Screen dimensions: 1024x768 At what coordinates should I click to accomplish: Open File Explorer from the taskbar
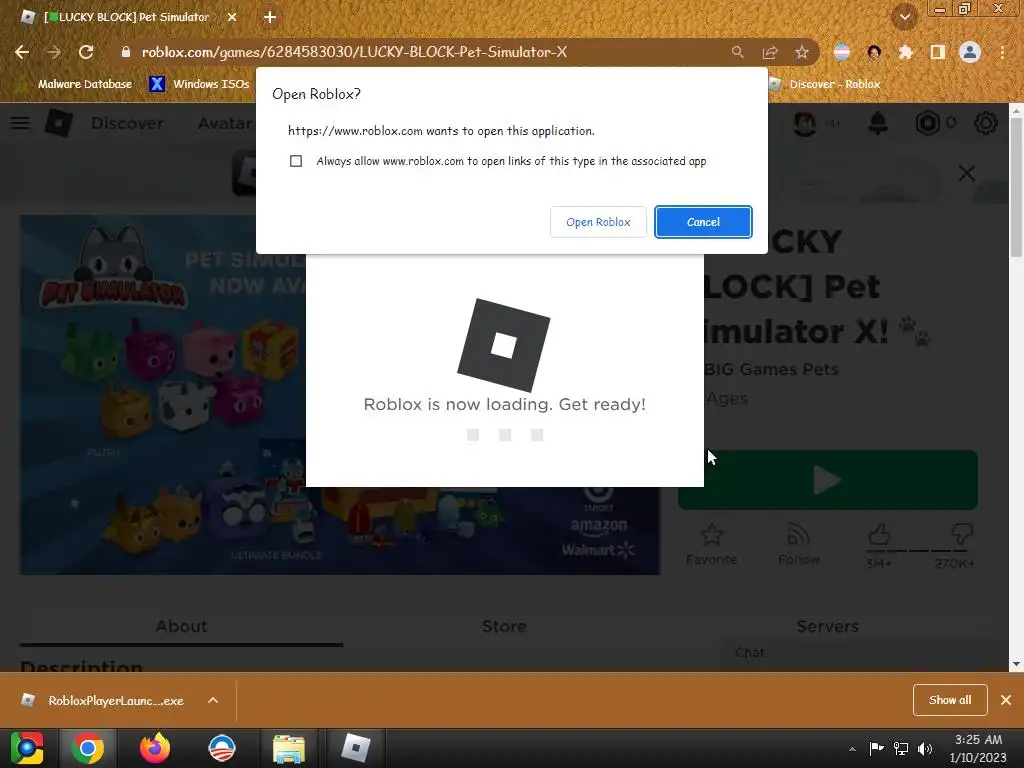(289, 748)
